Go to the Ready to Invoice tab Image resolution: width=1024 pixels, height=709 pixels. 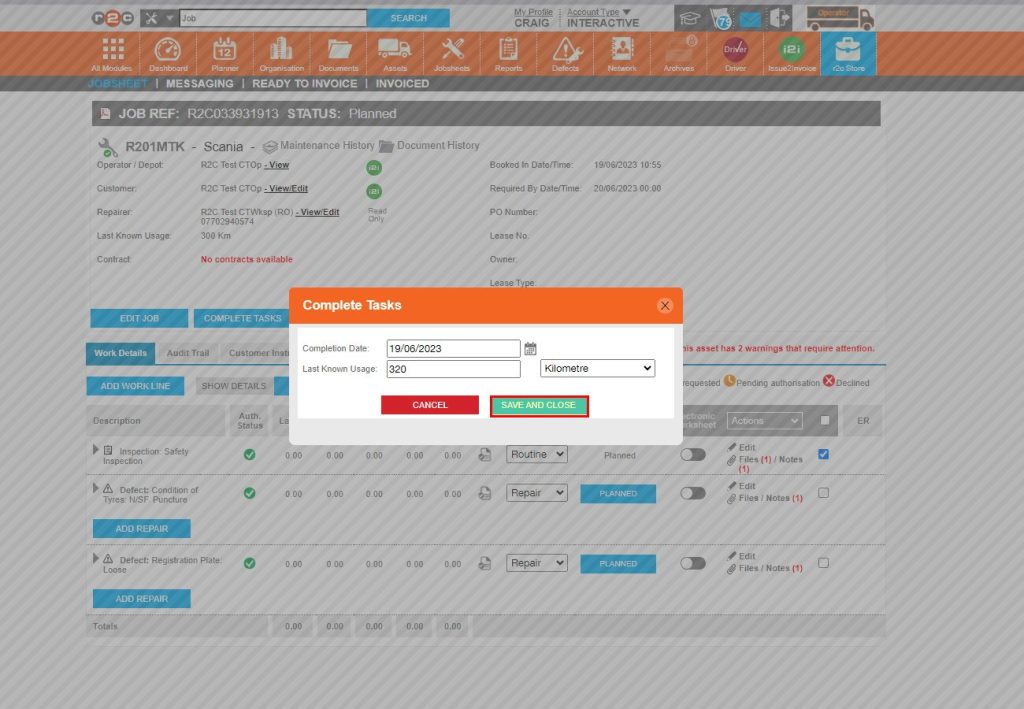pos(305,84)
